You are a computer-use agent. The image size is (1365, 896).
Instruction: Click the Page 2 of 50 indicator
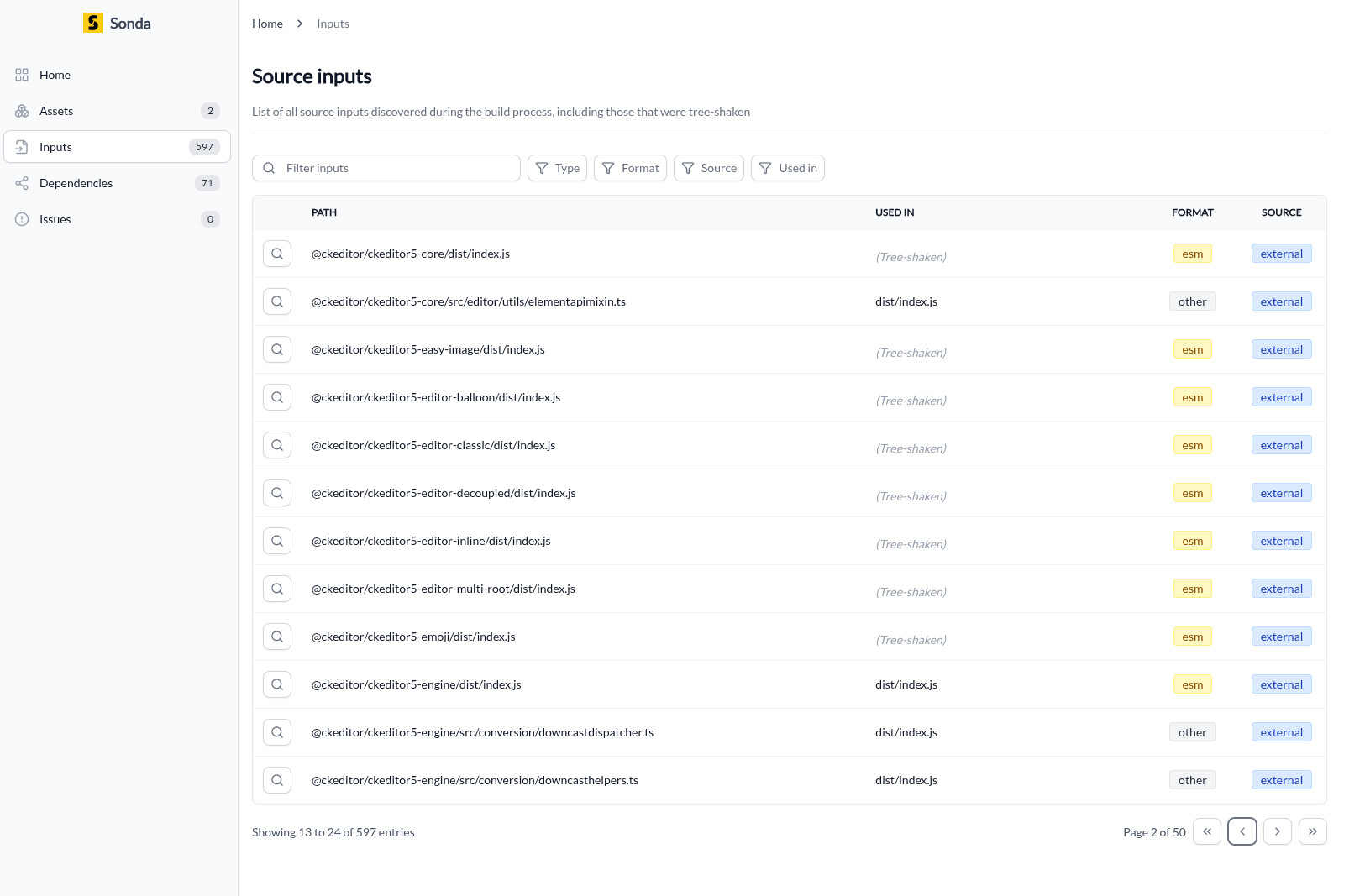(x=1154, y=832)
